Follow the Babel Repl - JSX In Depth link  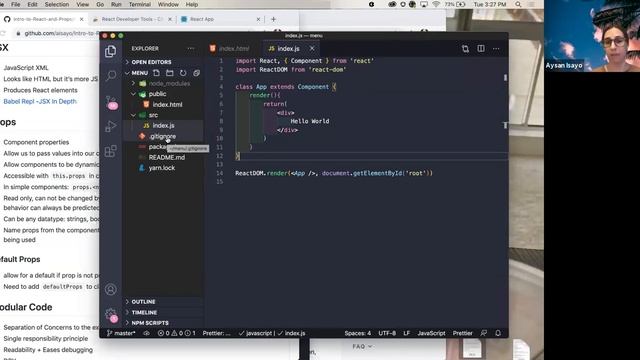40,101
